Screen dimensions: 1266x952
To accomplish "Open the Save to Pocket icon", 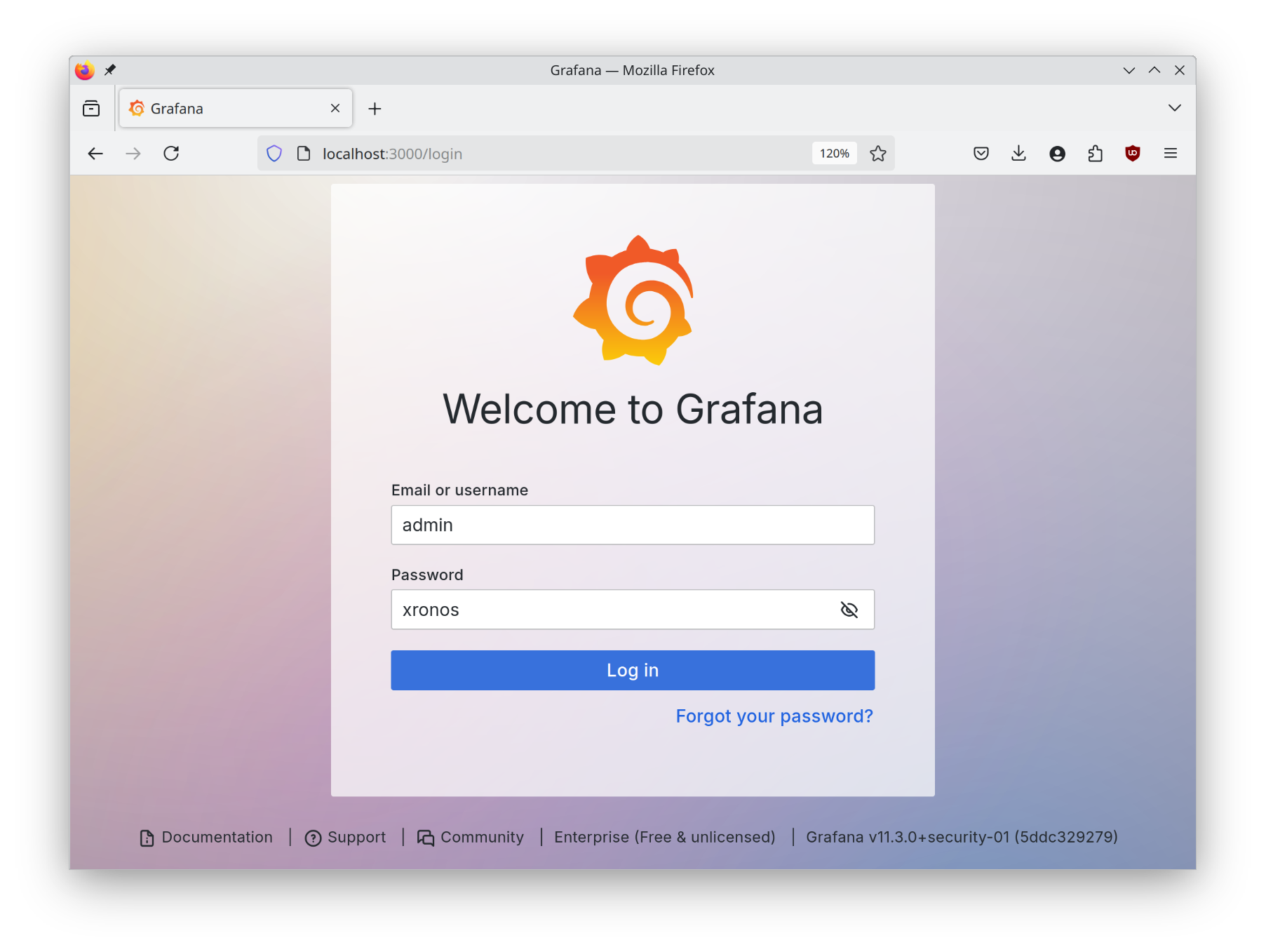I will [x=981, y=154].
